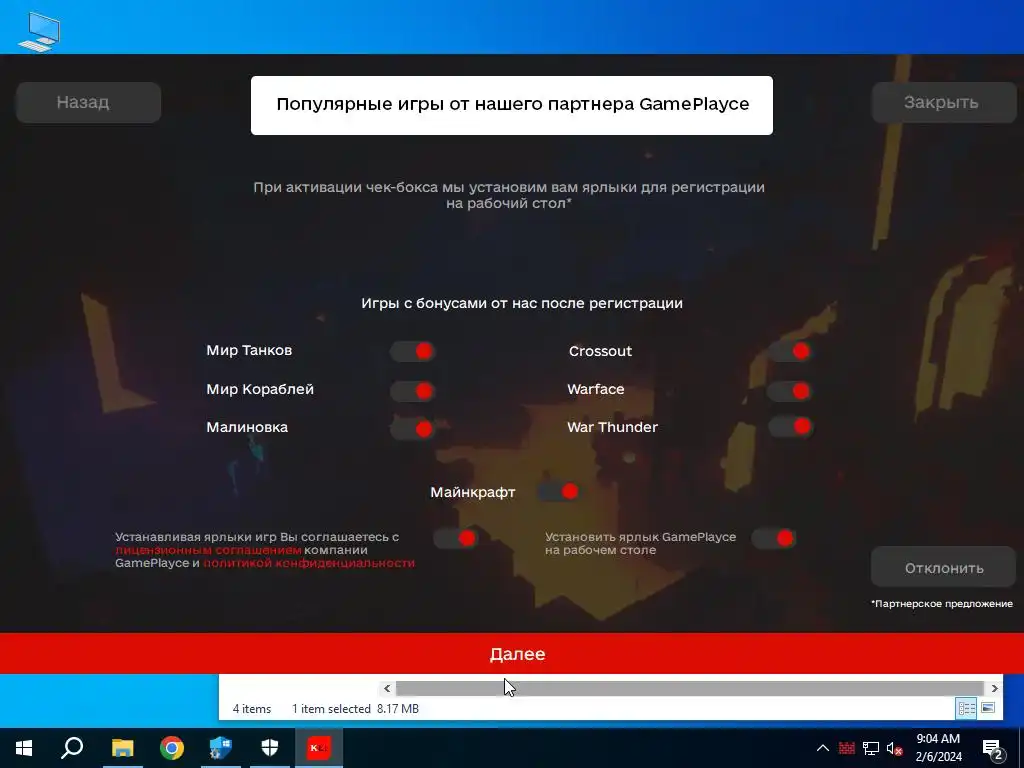Toggle the license agreement acceptance switch
This screenshot has width=1024, height=768.
tap(456, 538)
